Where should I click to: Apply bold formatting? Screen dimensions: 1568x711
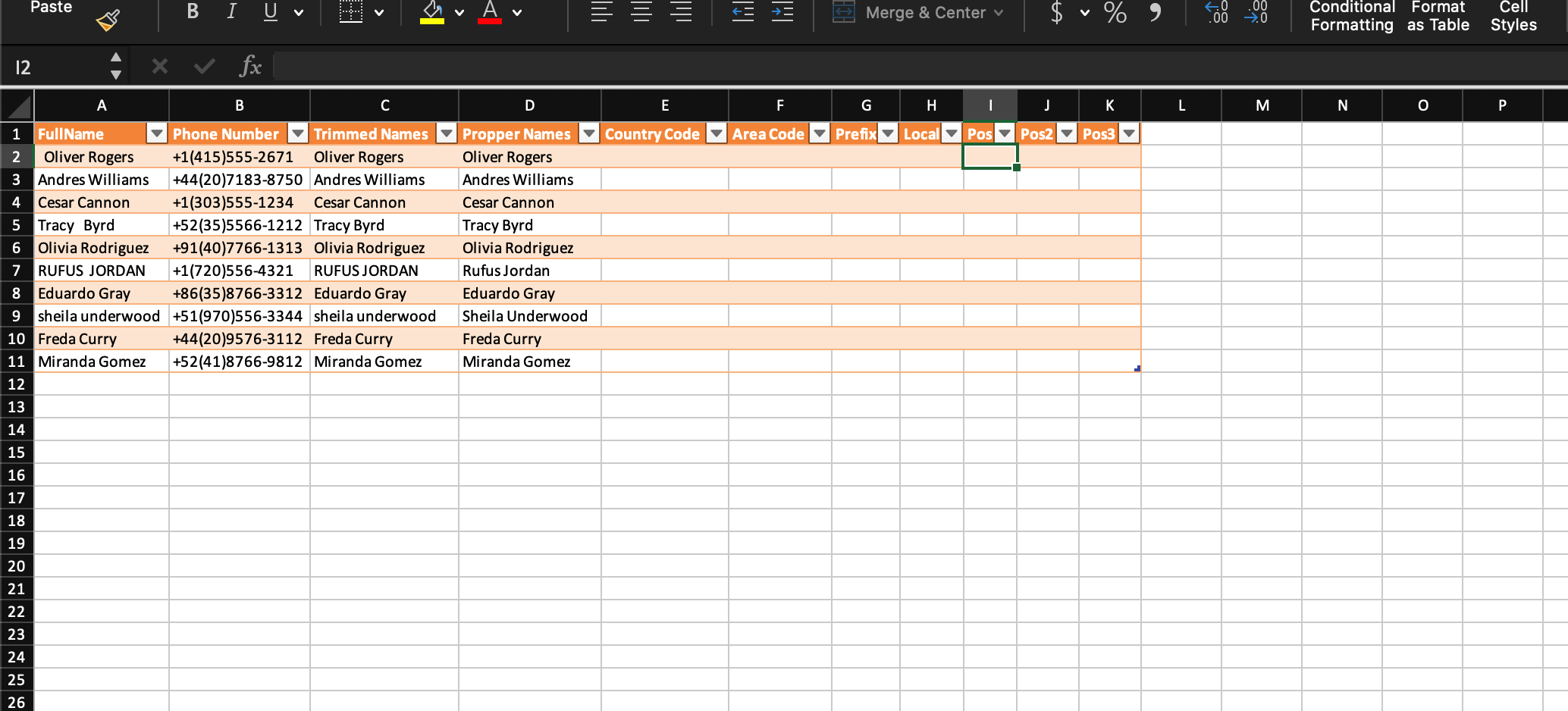tap(192, 11)
